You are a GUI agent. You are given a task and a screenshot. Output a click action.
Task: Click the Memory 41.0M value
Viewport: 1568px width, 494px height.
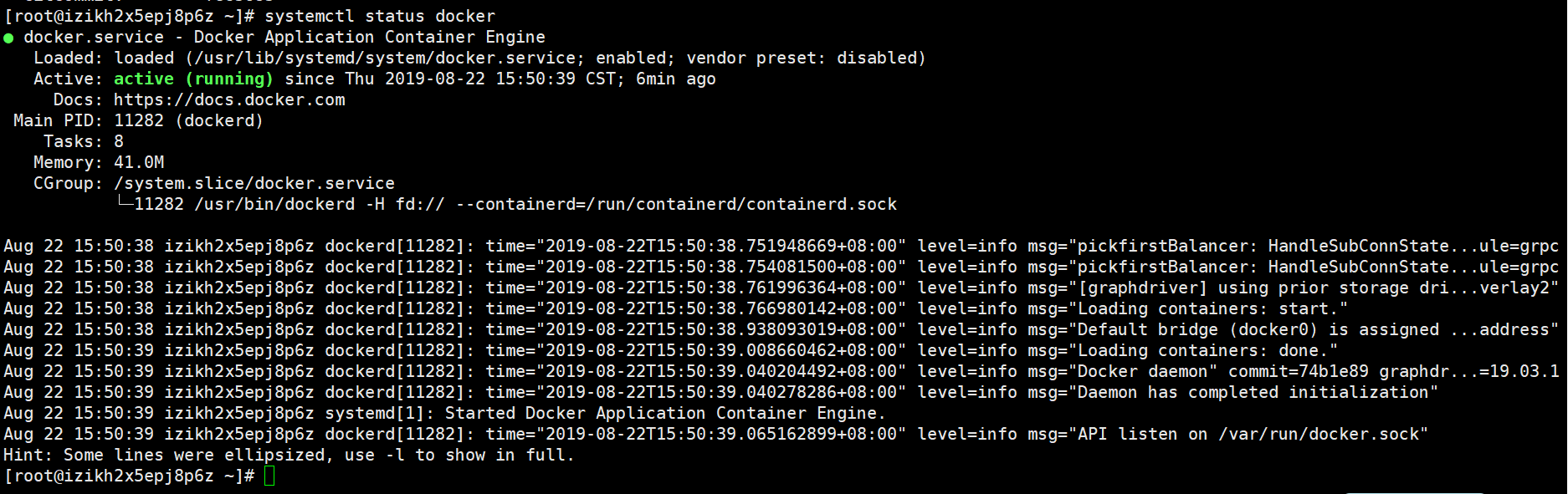click(139, 163)
